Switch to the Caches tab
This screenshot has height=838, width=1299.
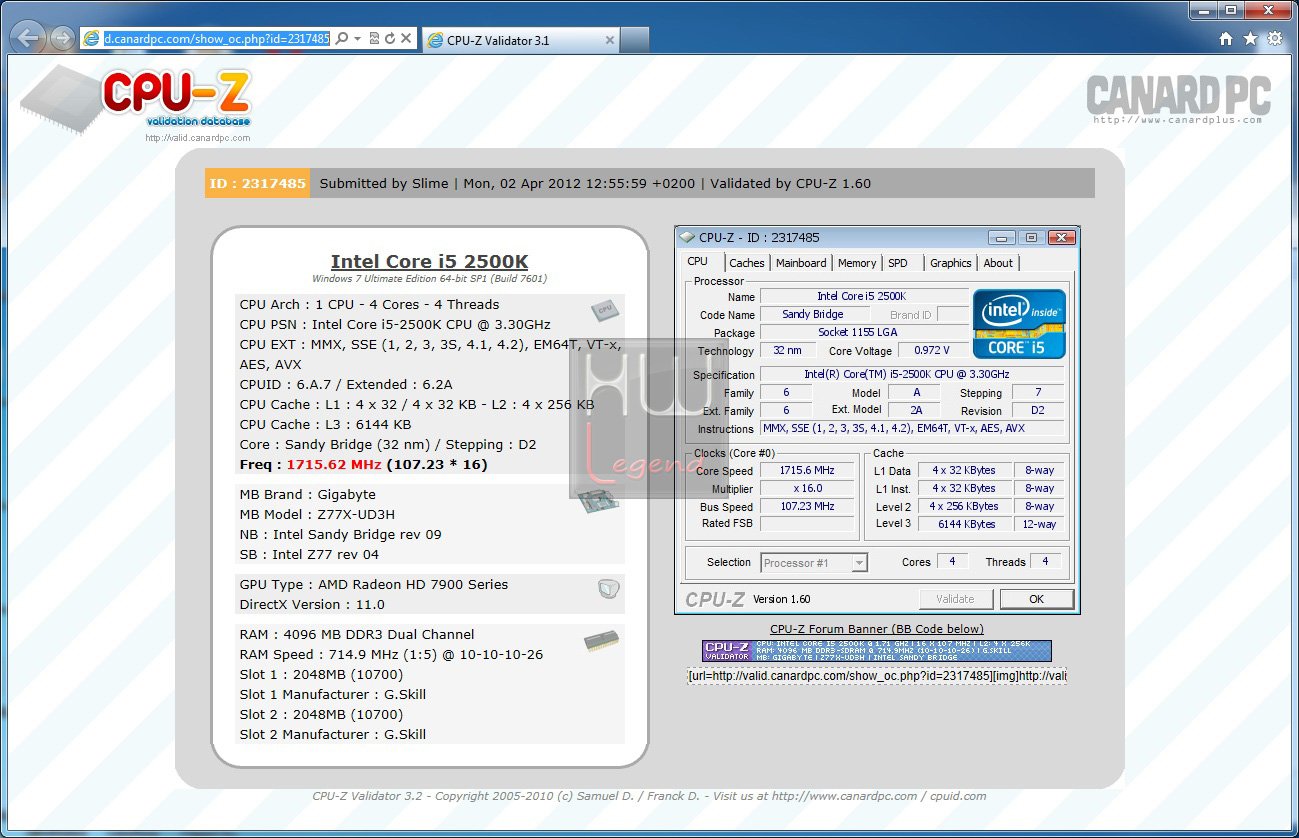[x=747, y=263]
